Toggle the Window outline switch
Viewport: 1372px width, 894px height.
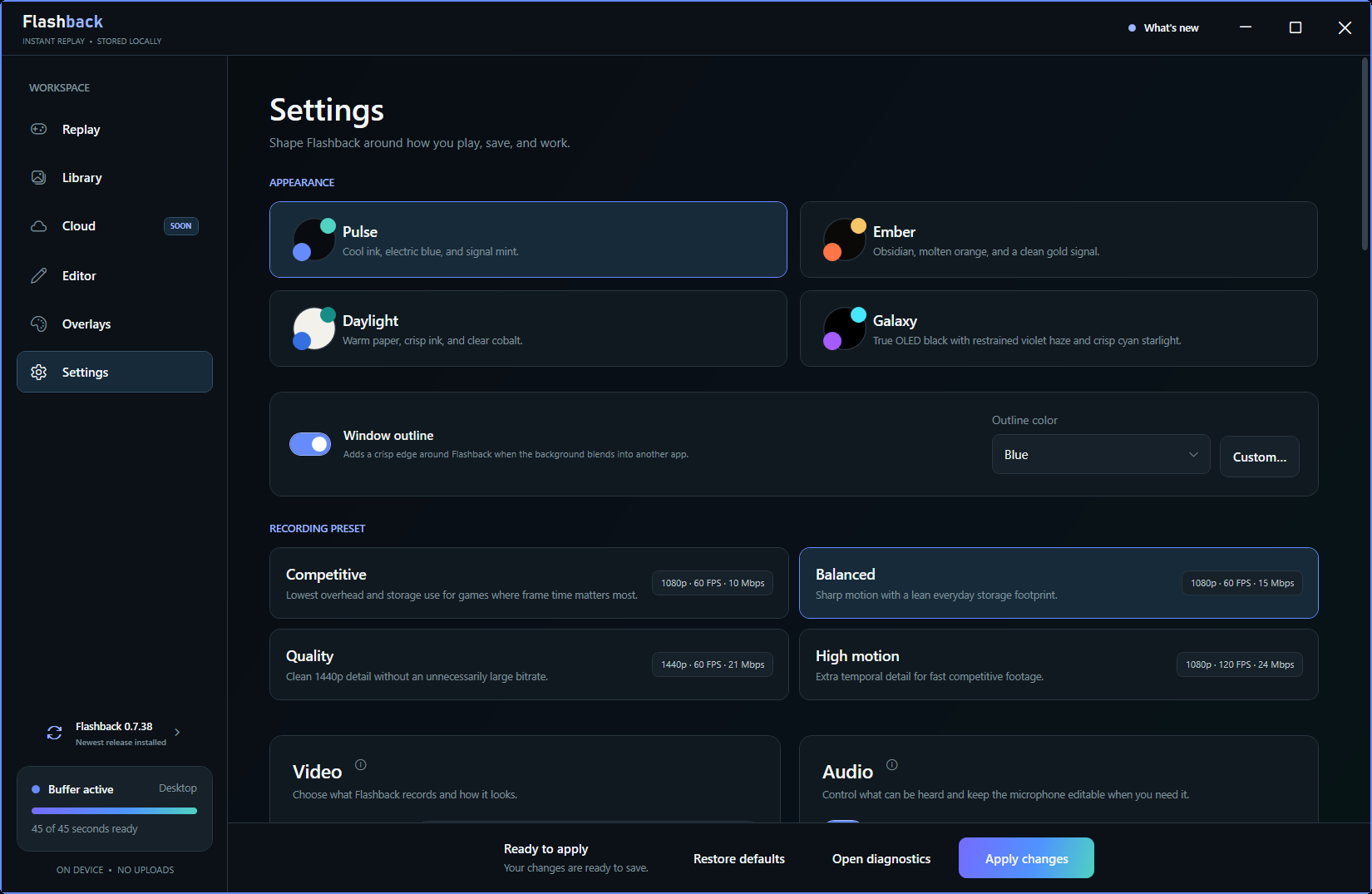[x=310, y=444]
